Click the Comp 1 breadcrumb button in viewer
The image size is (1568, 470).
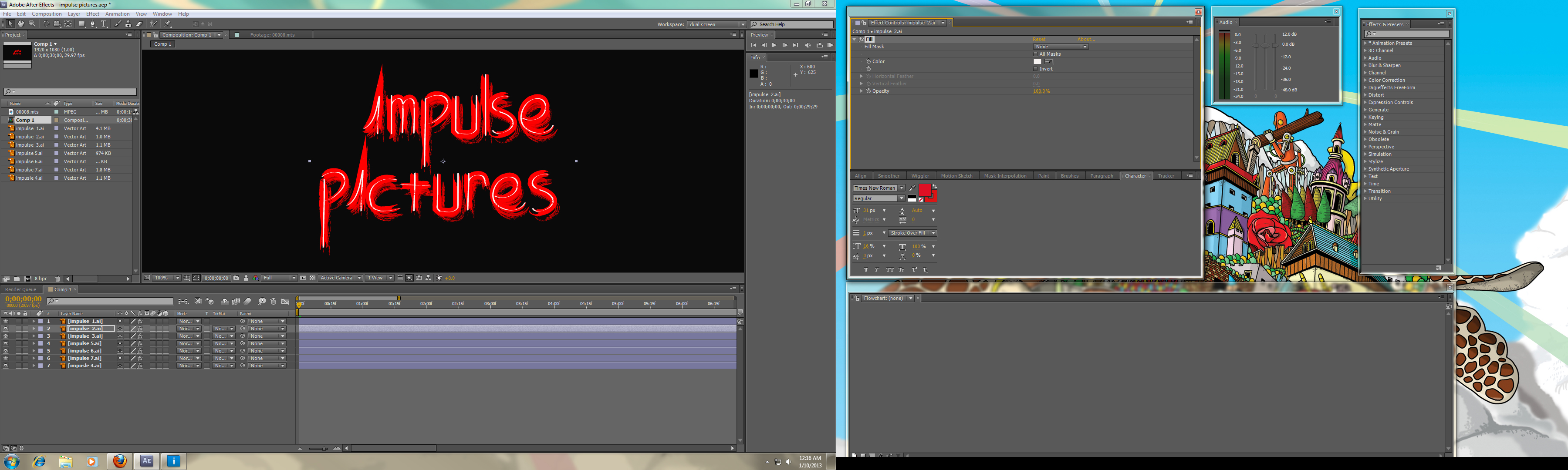pos(162,44)
